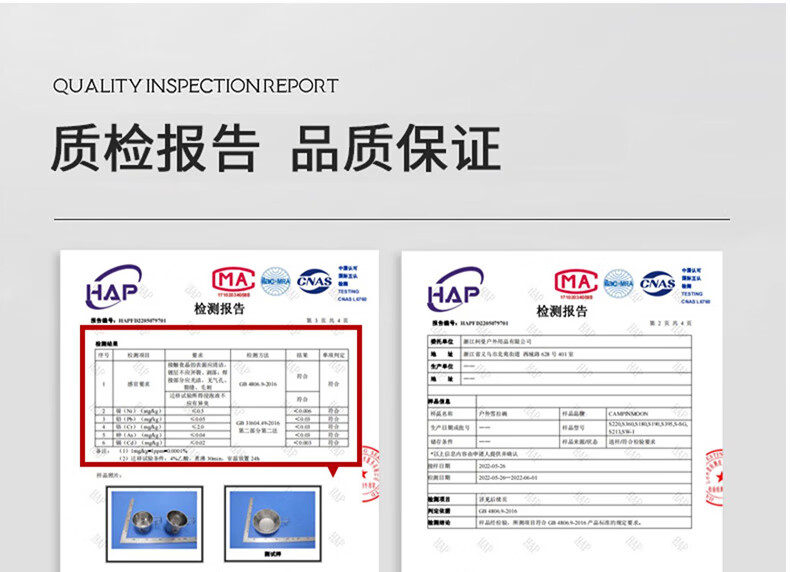Click the chromium (Cr) row in the results table

(x=222, y=427)
